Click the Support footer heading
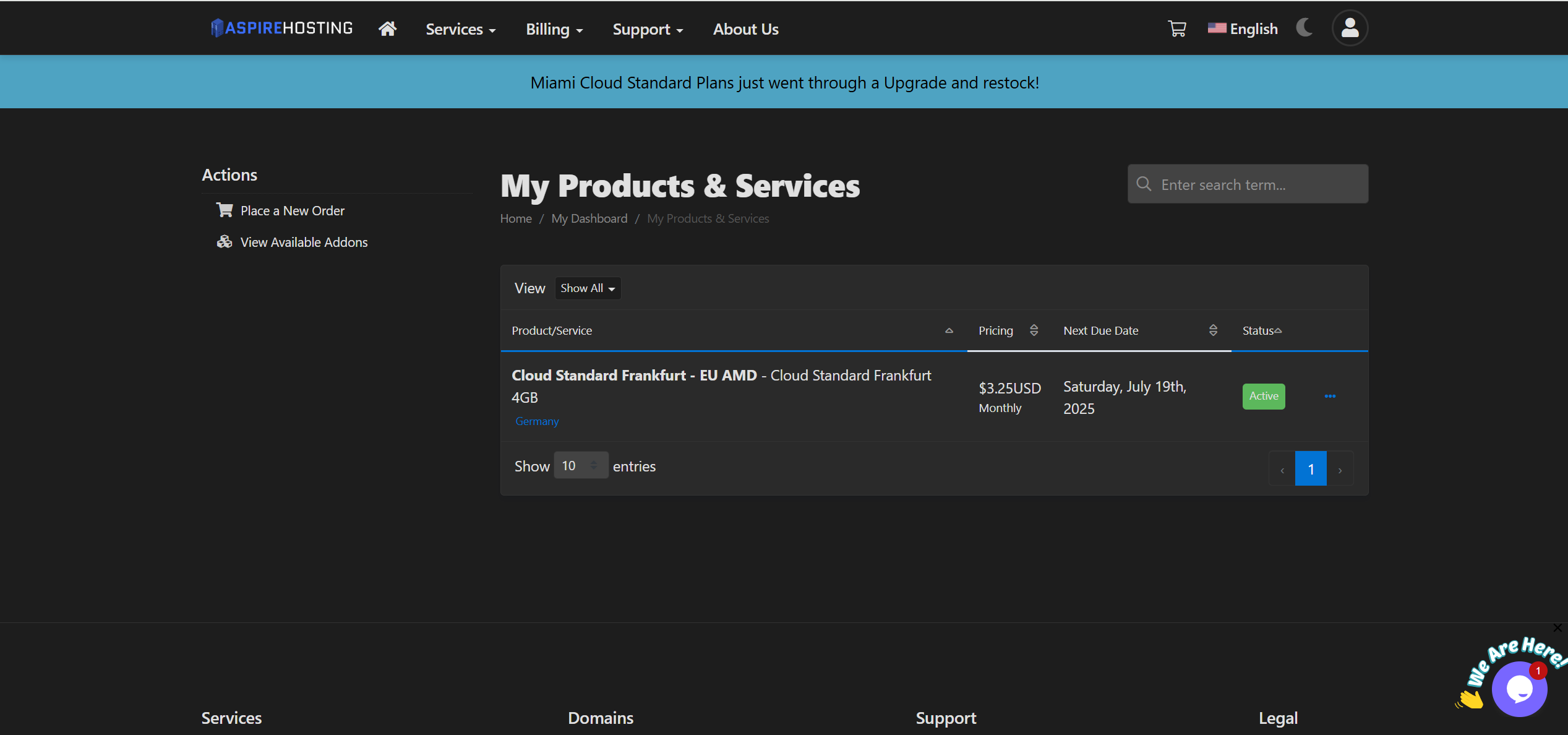Image resolution: width=1568 pixels, height=735 pixels. coord(946,718)
